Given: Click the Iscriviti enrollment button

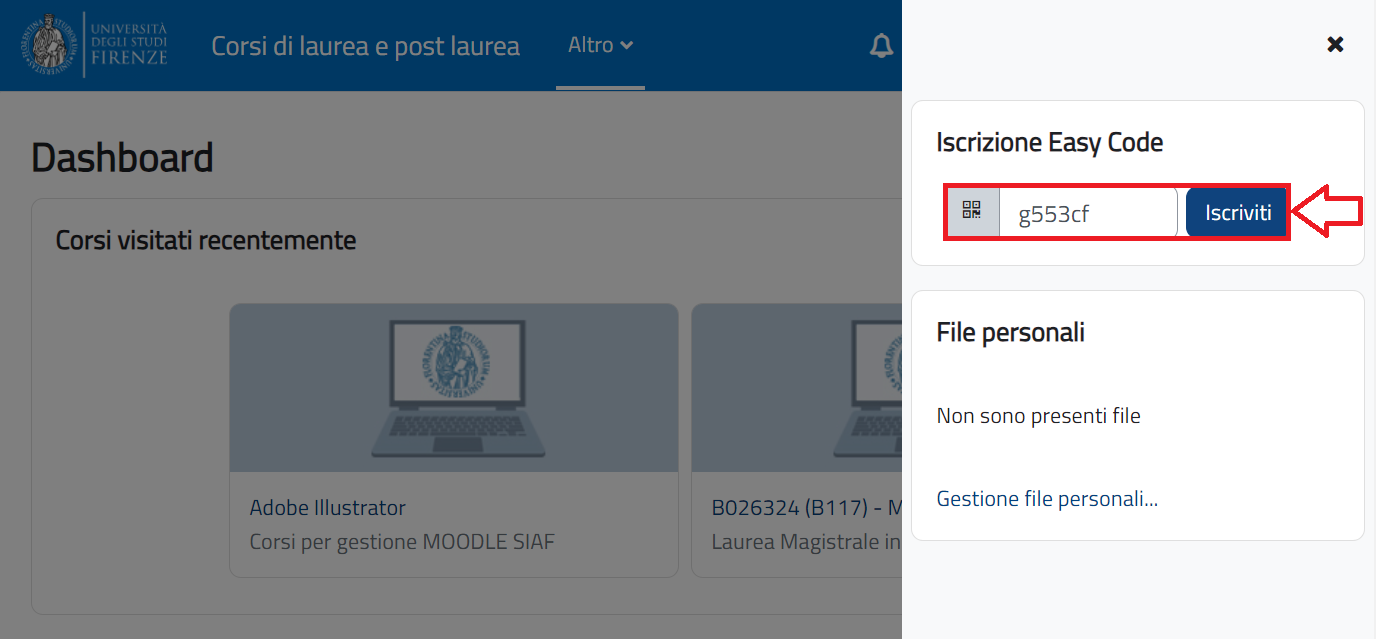Looking at the screenshot, I should [1236, 211].
